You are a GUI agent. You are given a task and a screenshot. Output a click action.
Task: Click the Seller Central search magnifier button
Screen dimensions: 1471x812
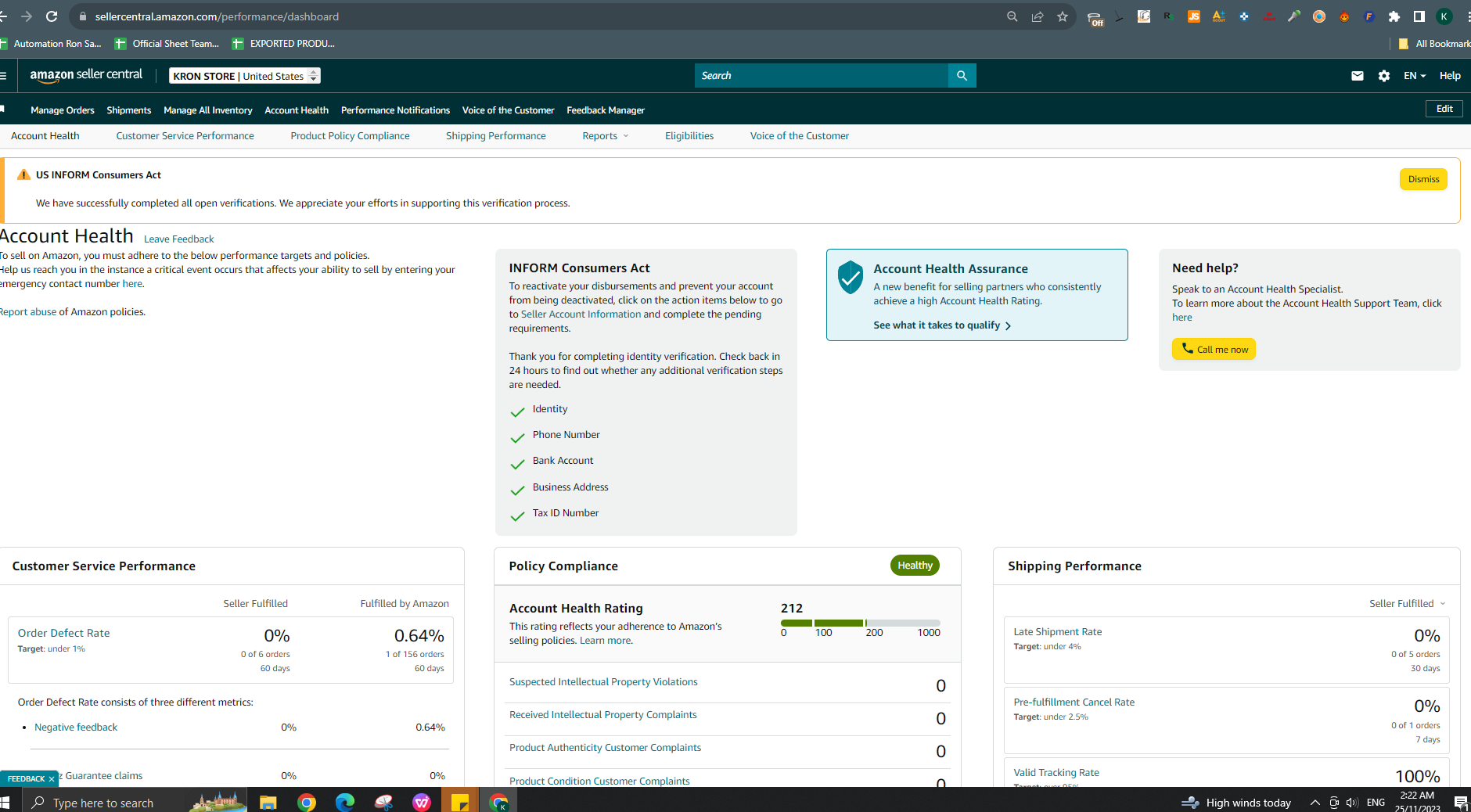(x=962, y=76)
